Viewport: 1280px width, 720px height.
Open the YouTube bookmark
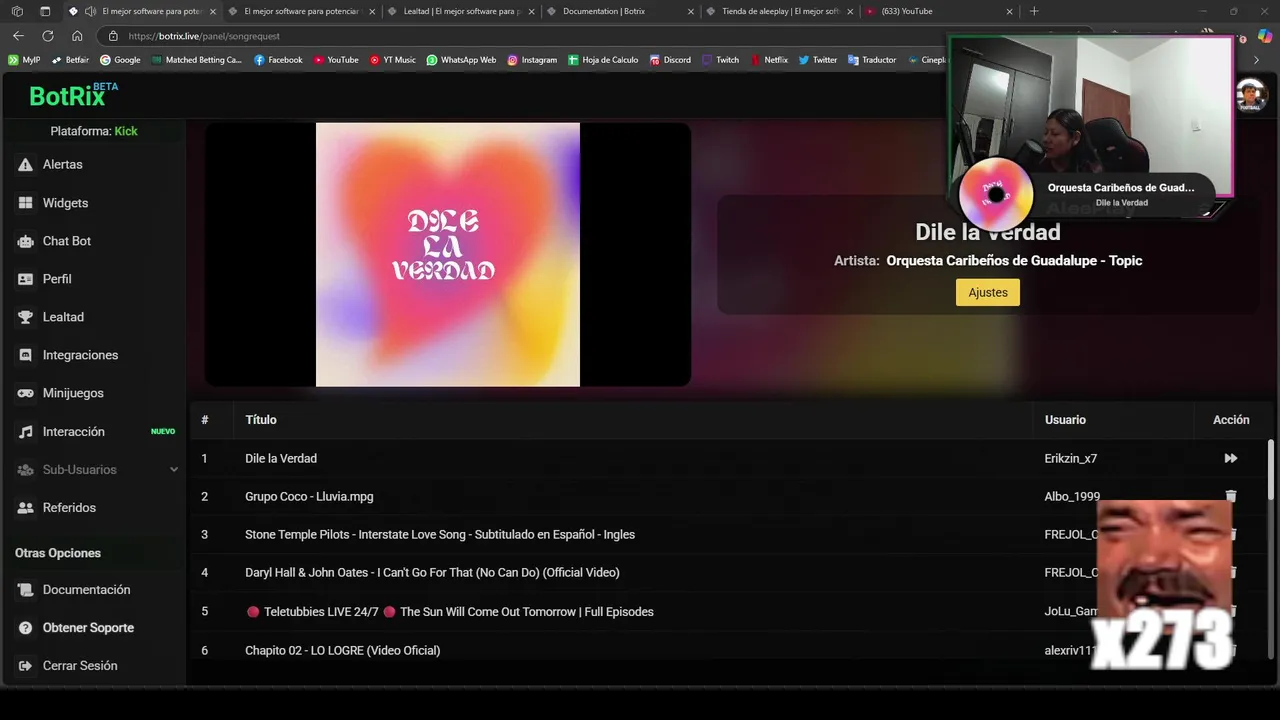tap(335, 60)
